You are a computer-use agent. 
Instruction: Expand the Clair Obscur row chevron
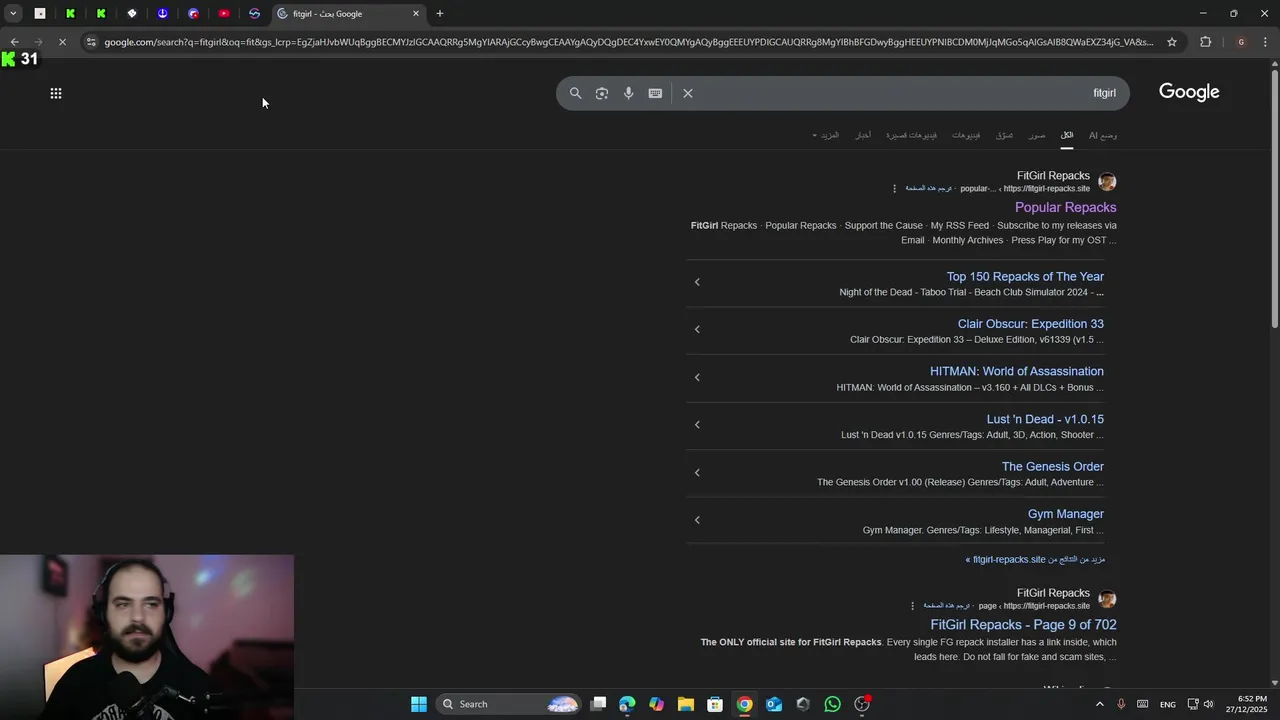pos(697,329)
